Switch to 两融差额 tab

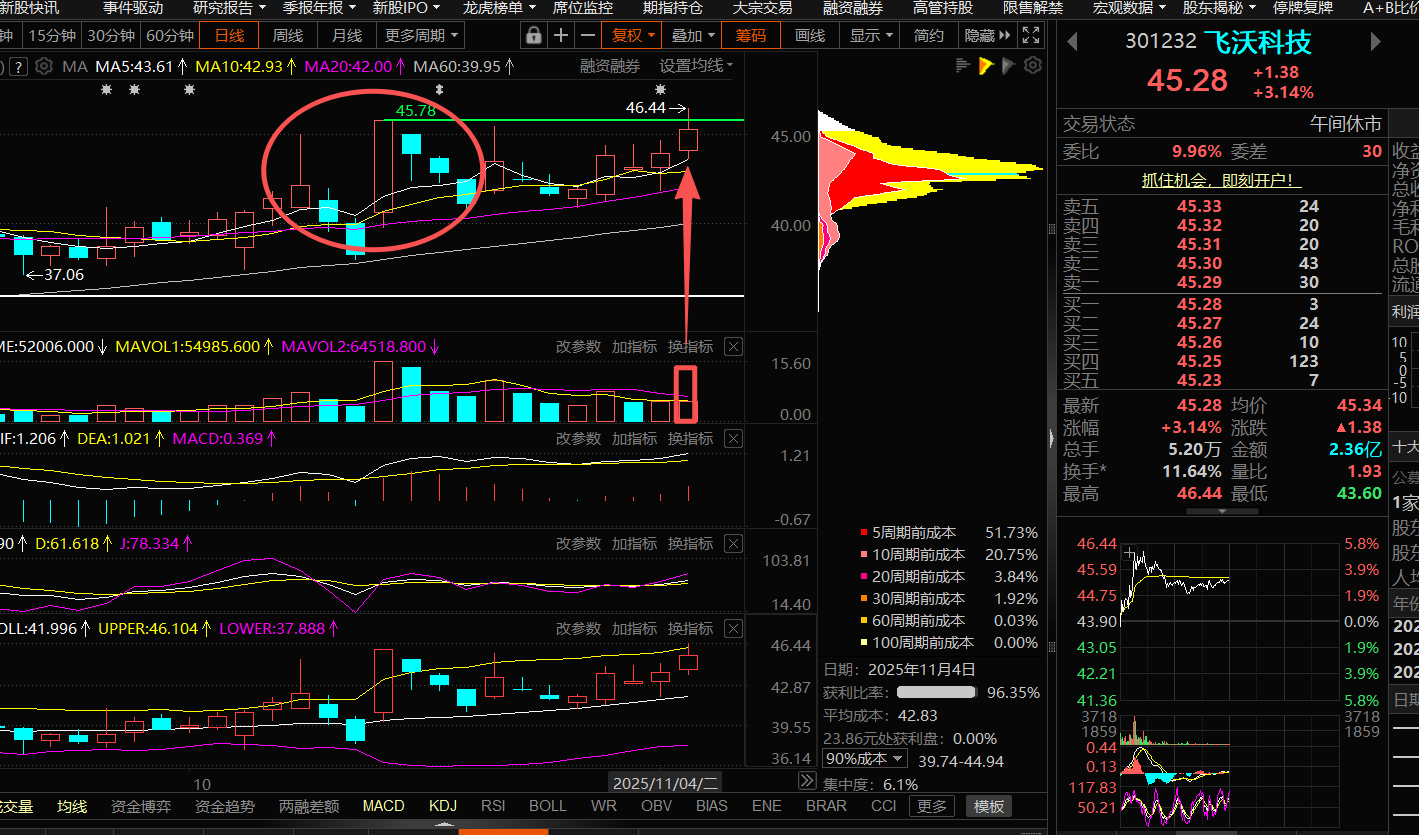[309, 806]
